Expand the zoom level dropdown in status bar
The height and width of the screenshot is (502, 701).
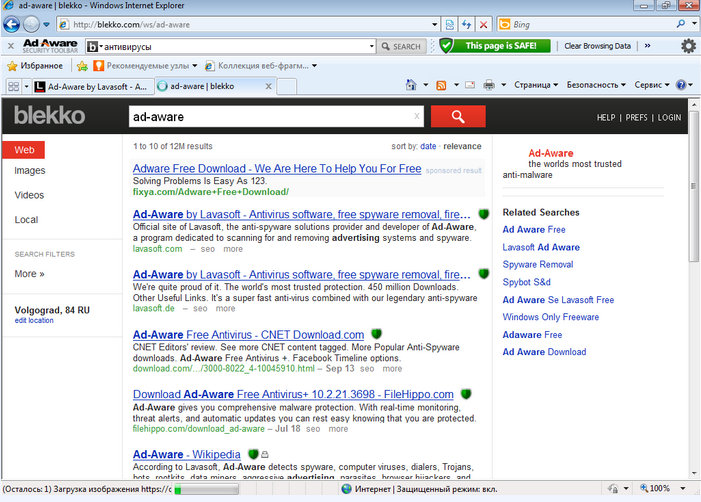click(x=683, y=489)
